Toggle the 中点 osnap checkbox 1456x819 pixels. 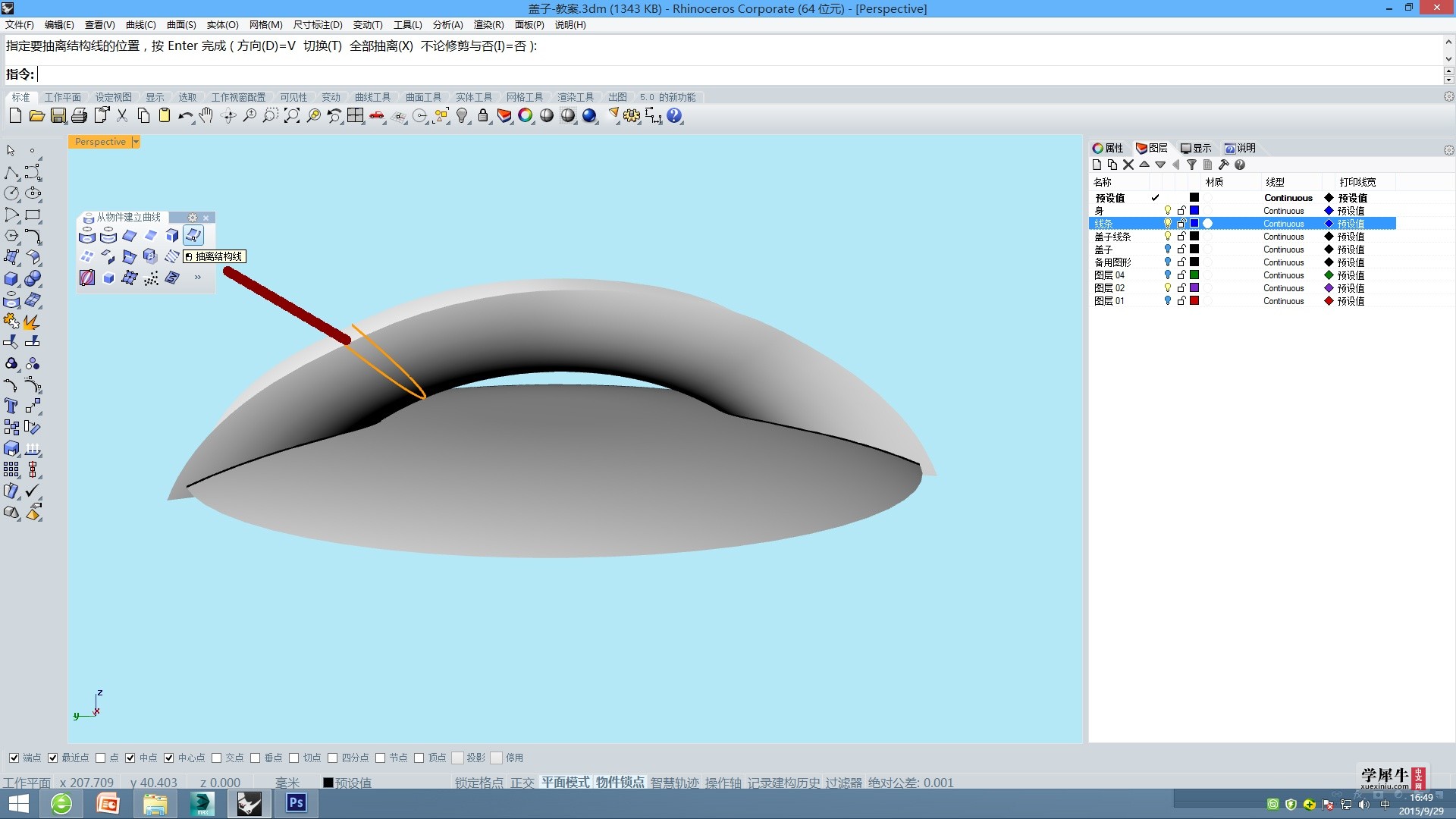pos(130,758)
